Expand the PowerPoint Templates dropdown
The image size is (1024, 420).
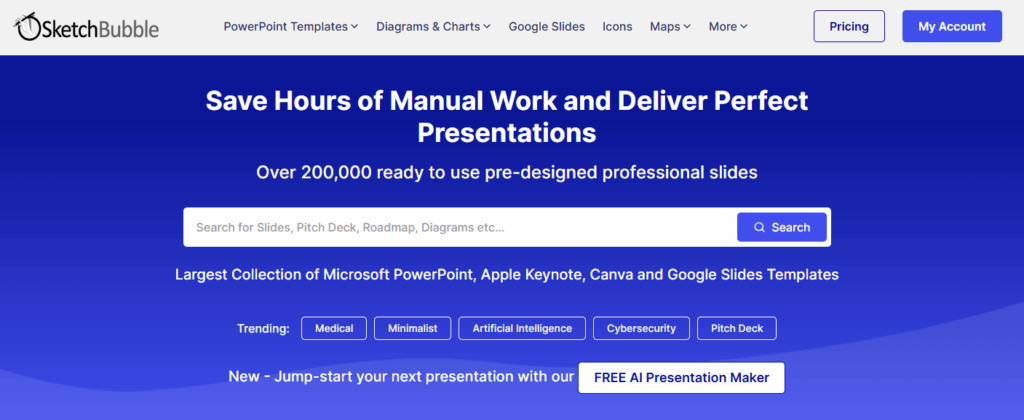[290, 27]
